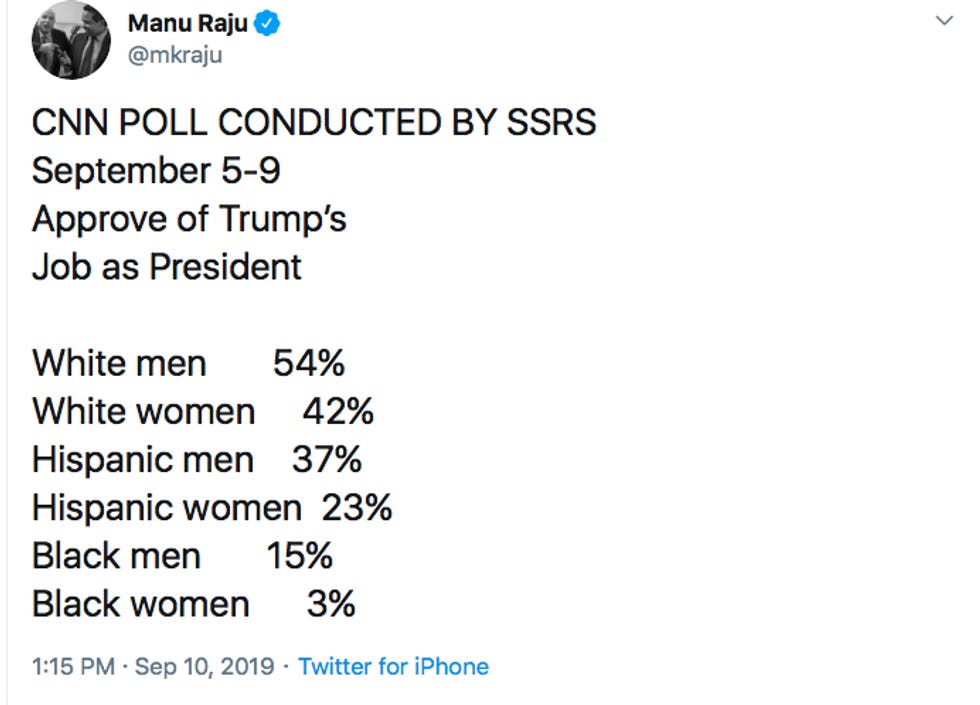Click the 37% figure for Hispanic men
Image resolution: width=980 pixels, height=705 pixels.
327,459
